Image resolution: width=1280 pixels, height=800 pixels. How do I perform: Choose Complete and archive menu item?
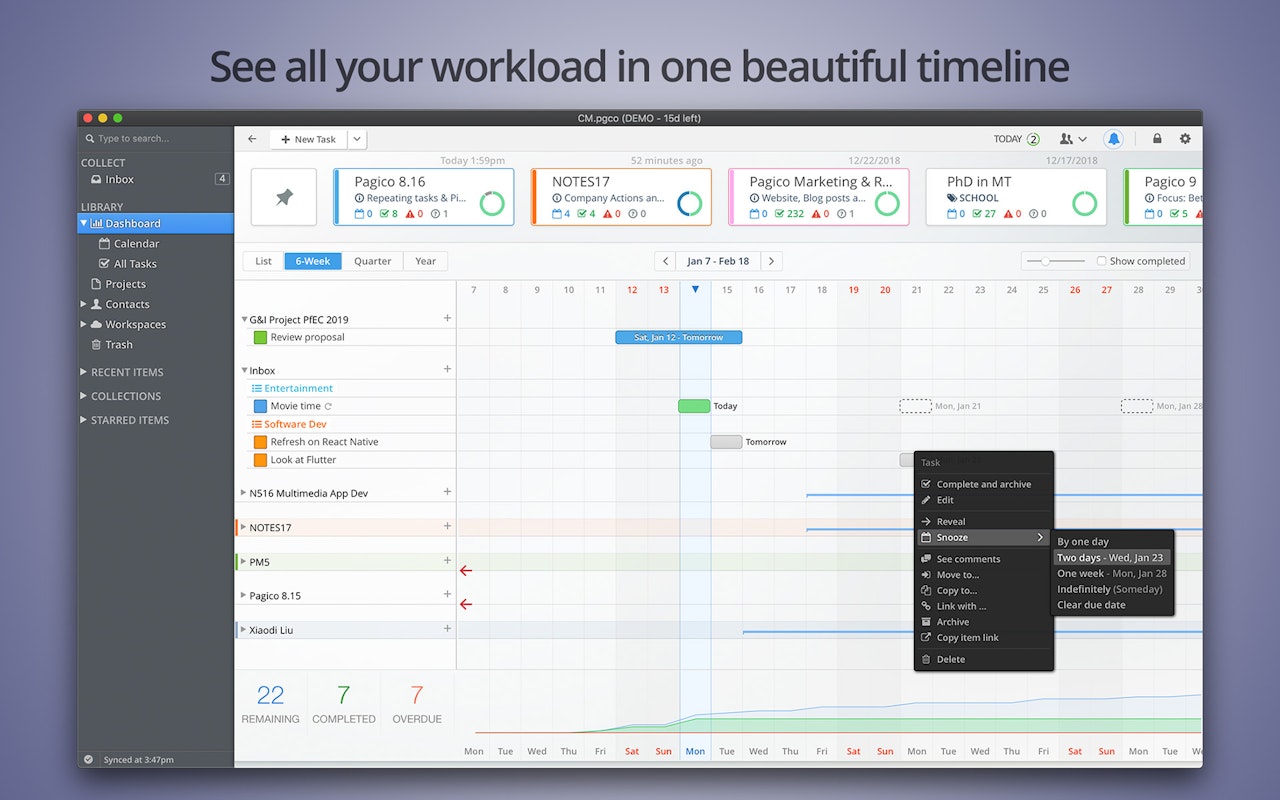click(983, 484)
